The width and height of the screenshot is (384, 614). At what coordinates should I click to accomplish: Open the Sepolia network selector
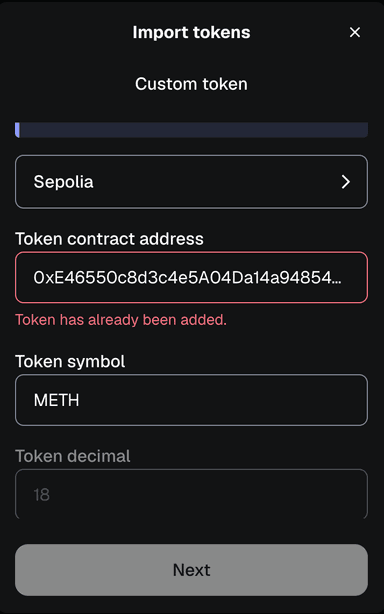191,182
